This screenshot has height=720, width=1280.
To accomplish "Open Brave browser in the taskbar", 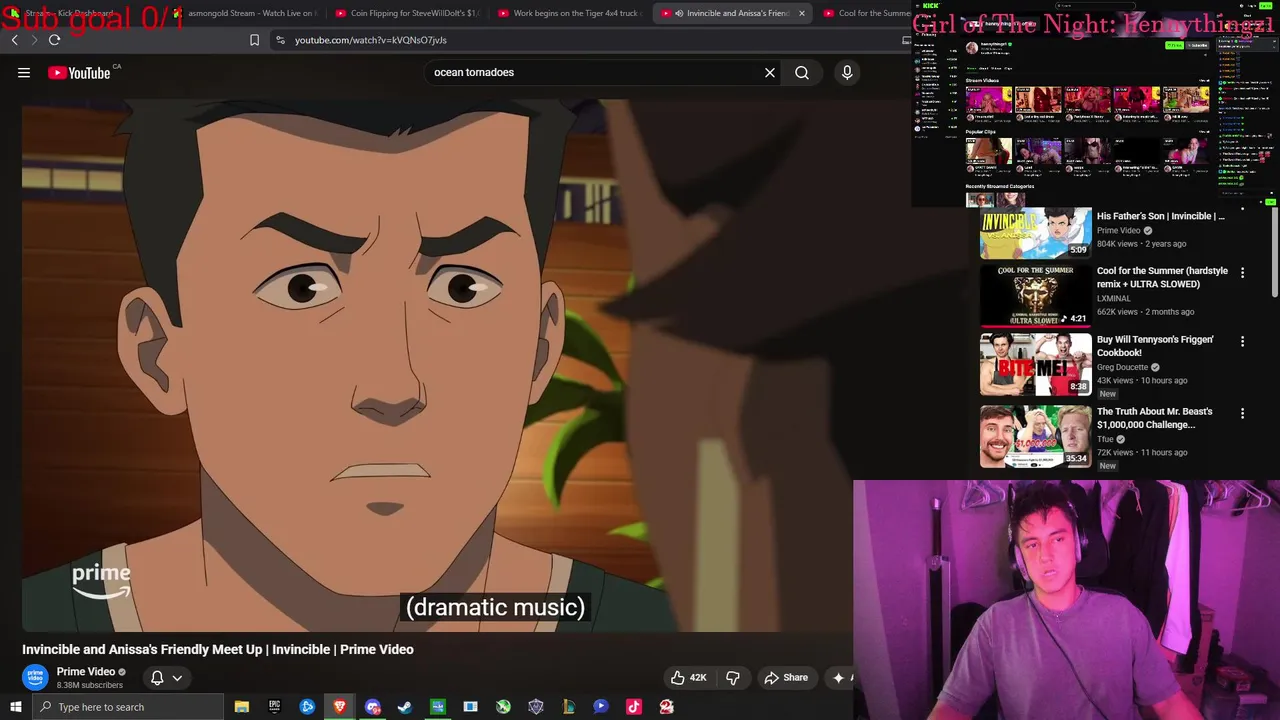I will (x=340, y=707).
